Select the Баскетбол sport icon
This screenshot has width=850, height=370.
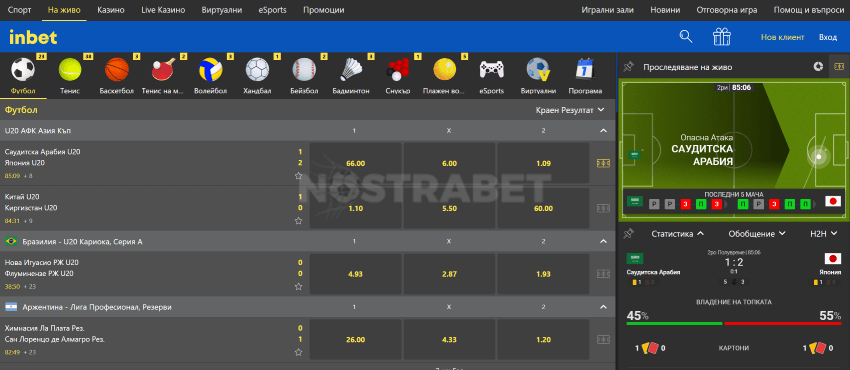pyautogui.click(x=117, y=69)
